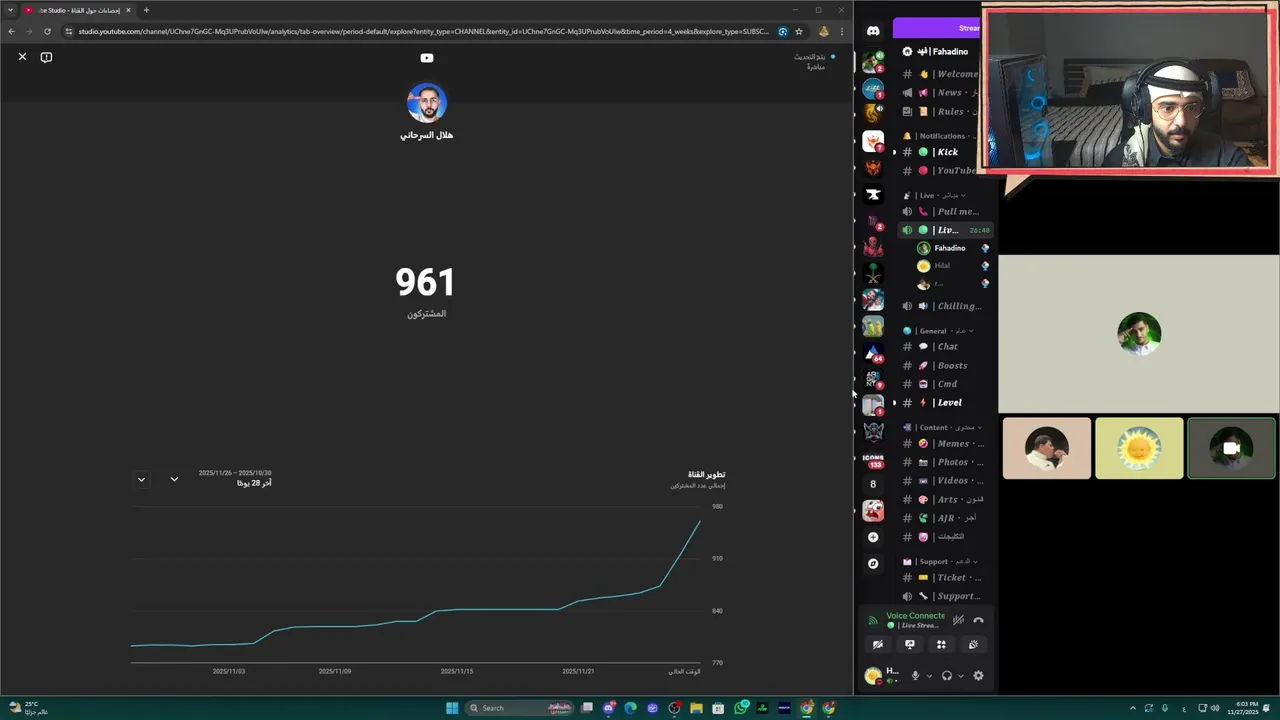
Task: Toggle Discord camera on or off
Action: (x=878, y=645)
